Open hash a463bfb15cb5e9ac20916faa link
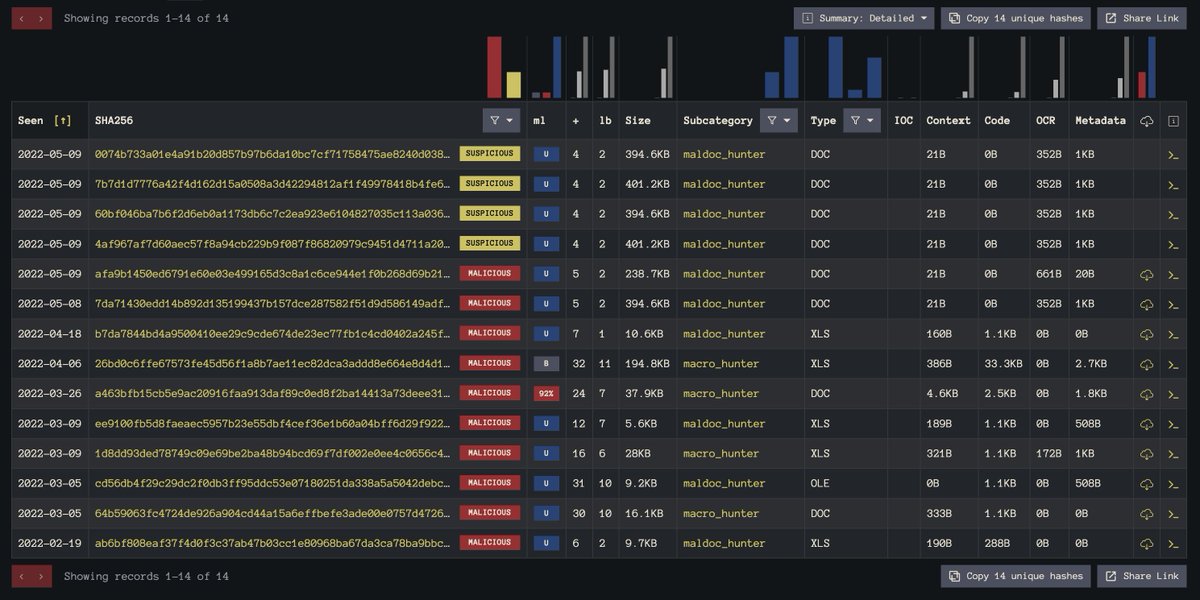Screen dimensions: 1200x600 pos(272,394)
